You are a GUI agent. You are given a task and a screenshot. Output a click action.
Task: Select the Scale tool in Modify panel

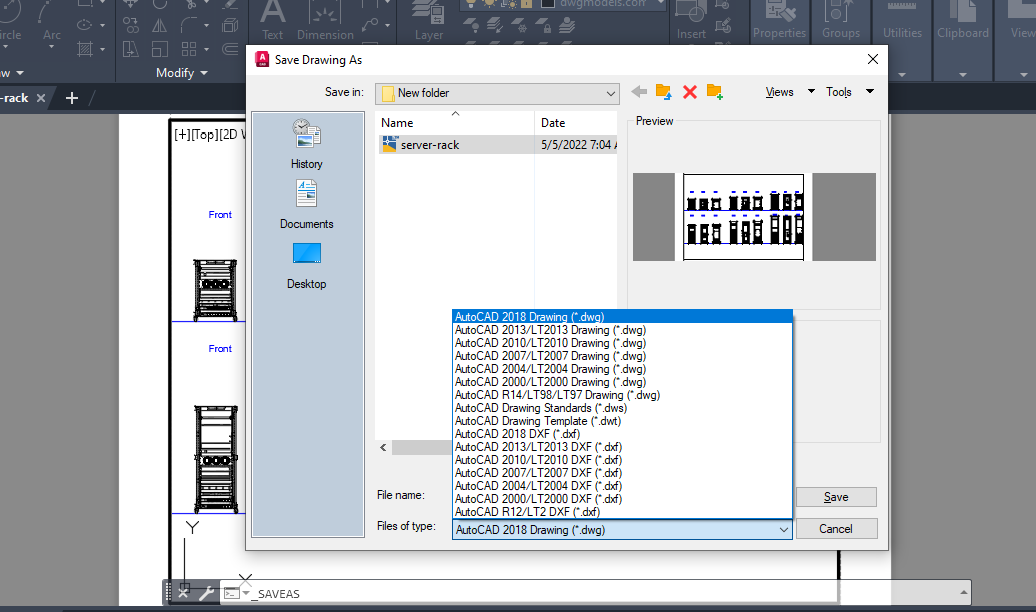tap(159, 49)
